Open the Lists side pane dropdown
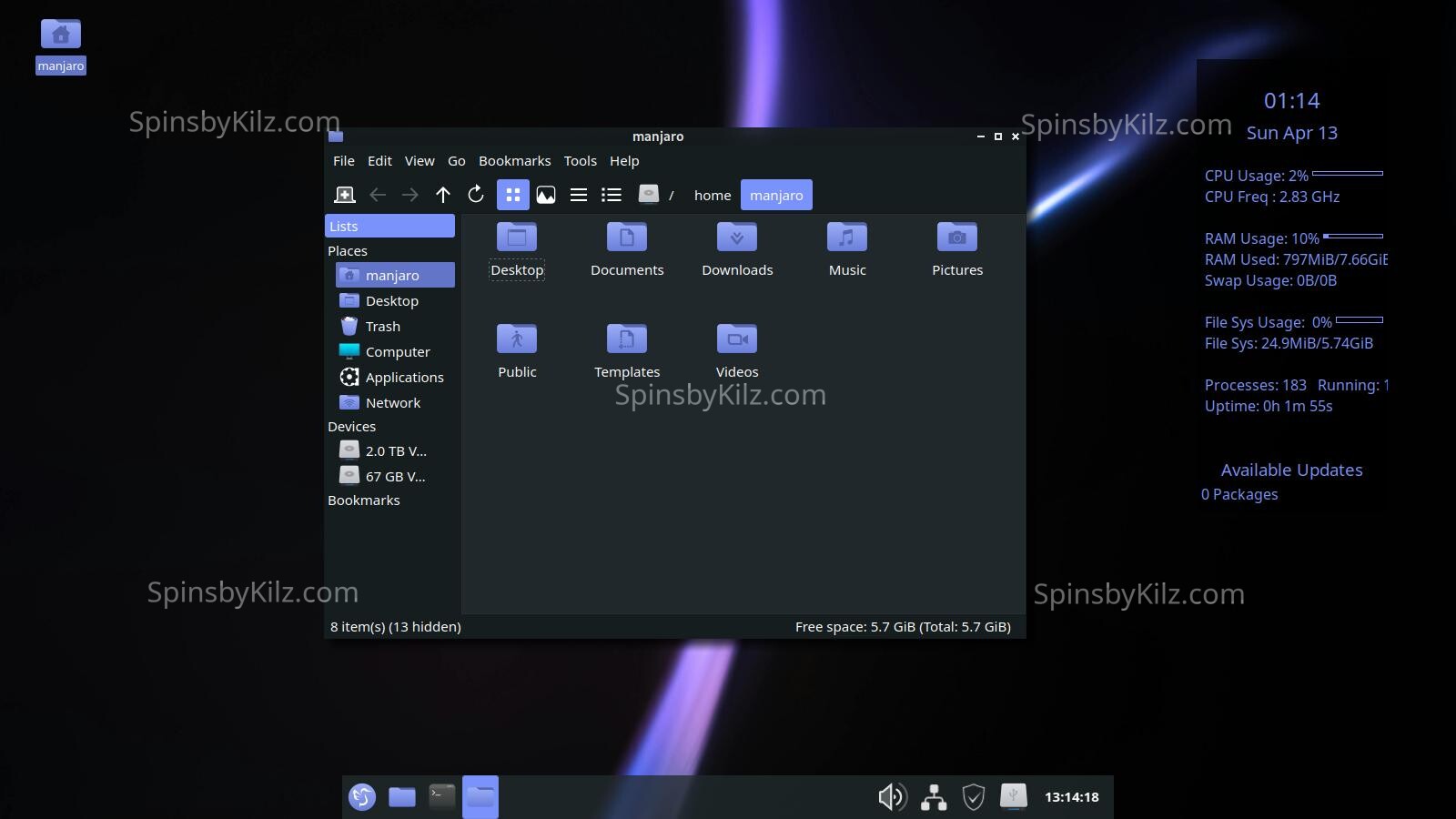1456x819 pixels. click(390, 226)
